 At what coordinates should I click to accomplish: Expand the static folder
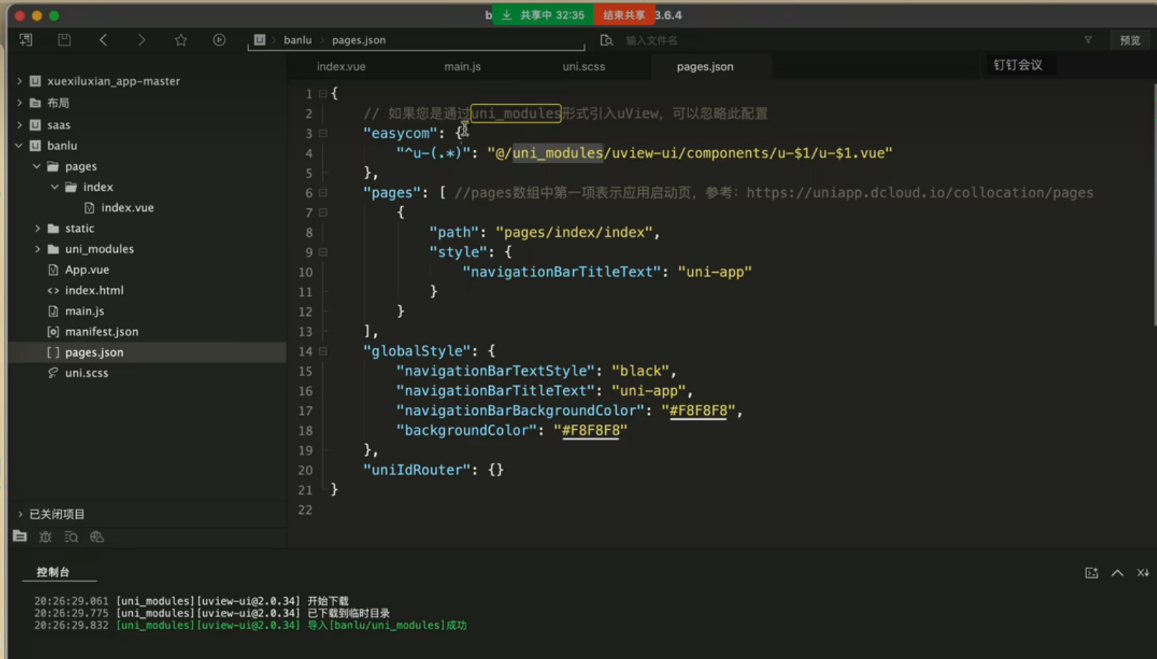[38, 228]
